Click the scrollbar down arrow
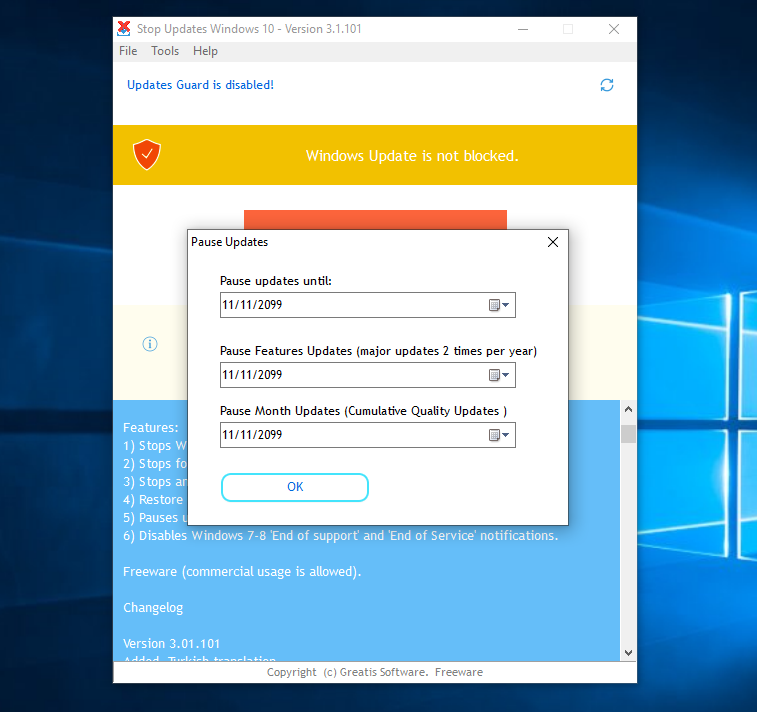 [x=628, y=653]
